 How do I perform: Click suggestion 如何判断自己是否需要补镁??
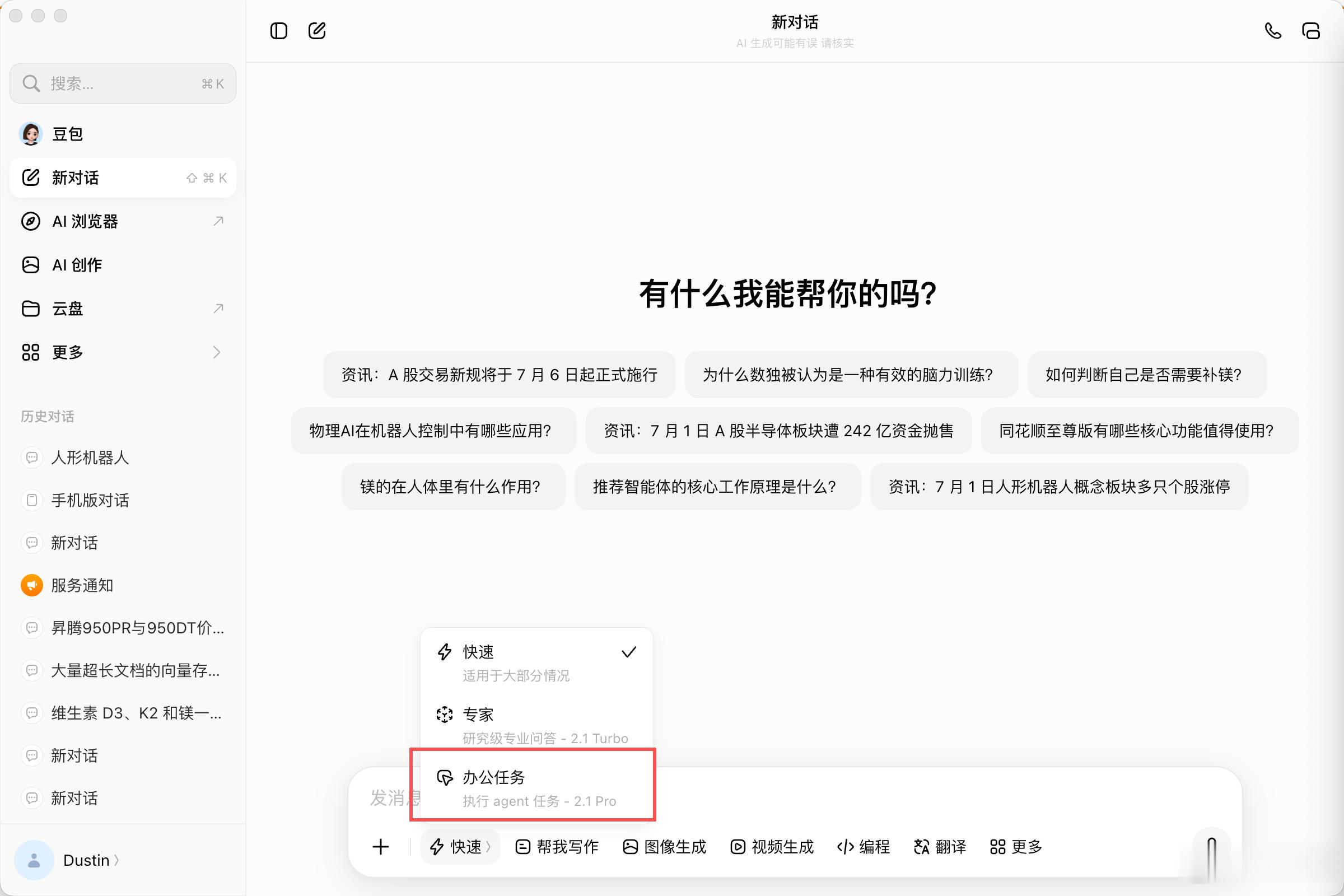pos(1147,375)
